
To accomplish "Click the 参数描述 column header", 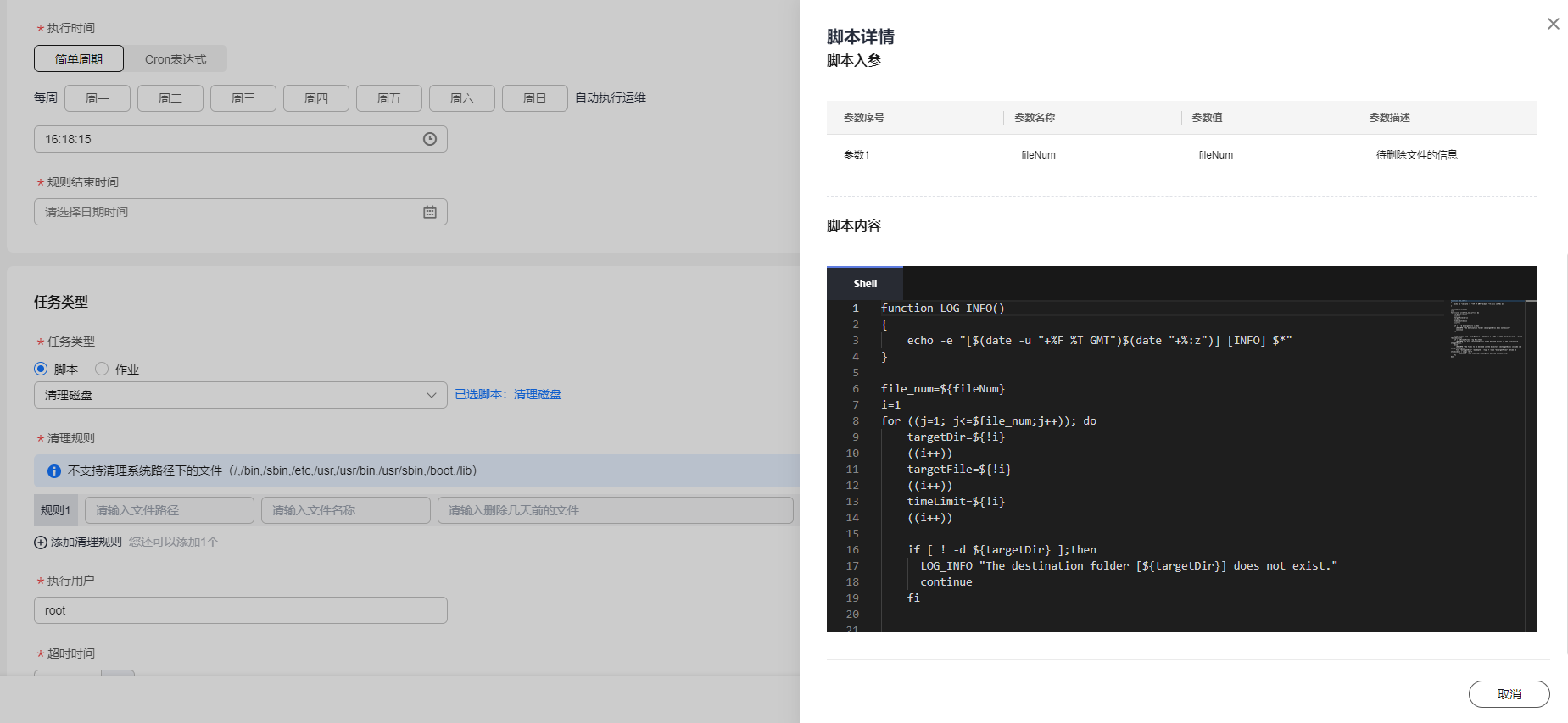I will point(1389,118).
